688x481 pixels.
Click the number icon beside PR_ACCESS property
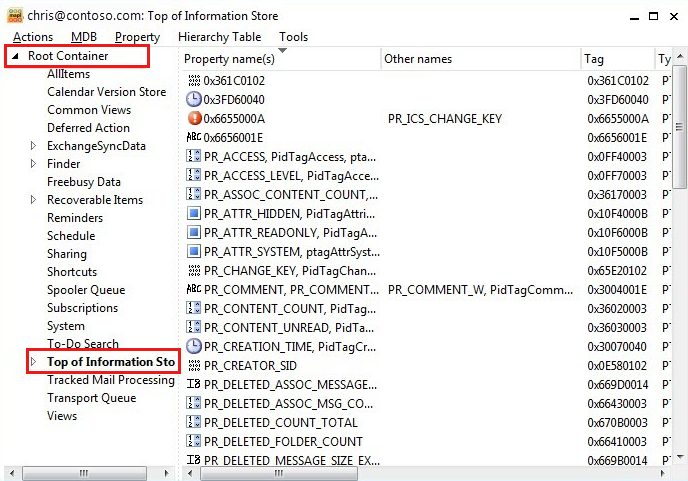point(194,156)
